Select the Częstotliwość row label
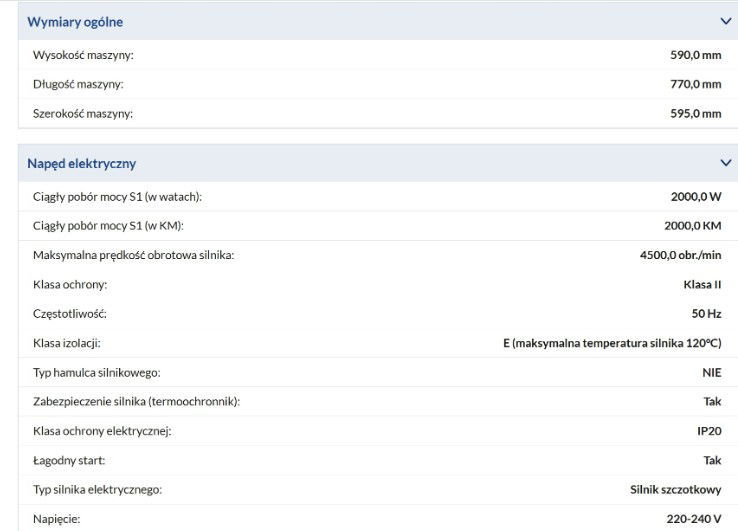738x531 pixels. click(x=69, y=314)
